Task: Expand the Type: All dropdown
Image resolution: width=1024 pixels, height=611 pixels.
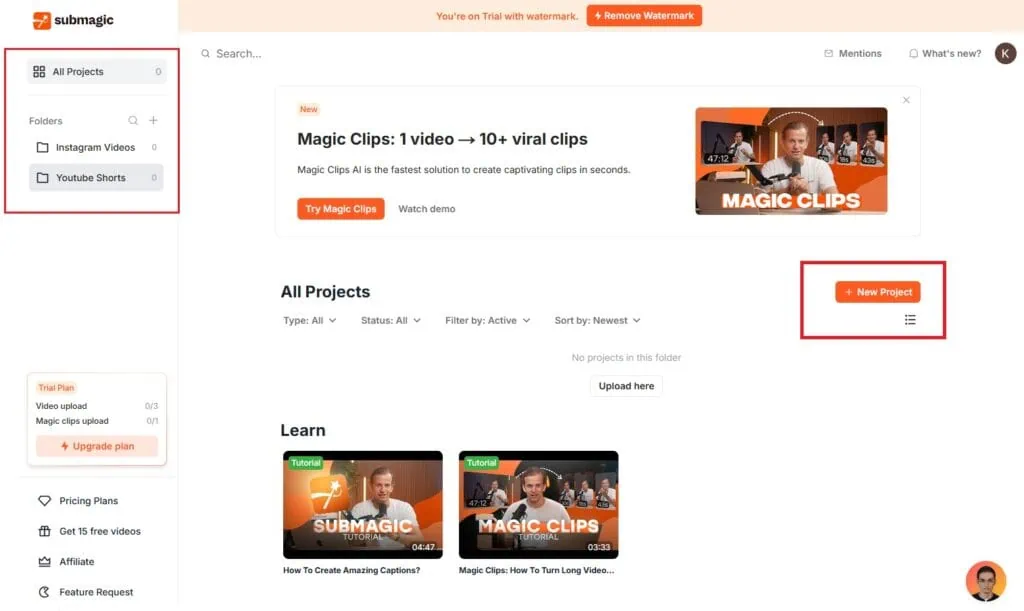Action: coord(310,321)
